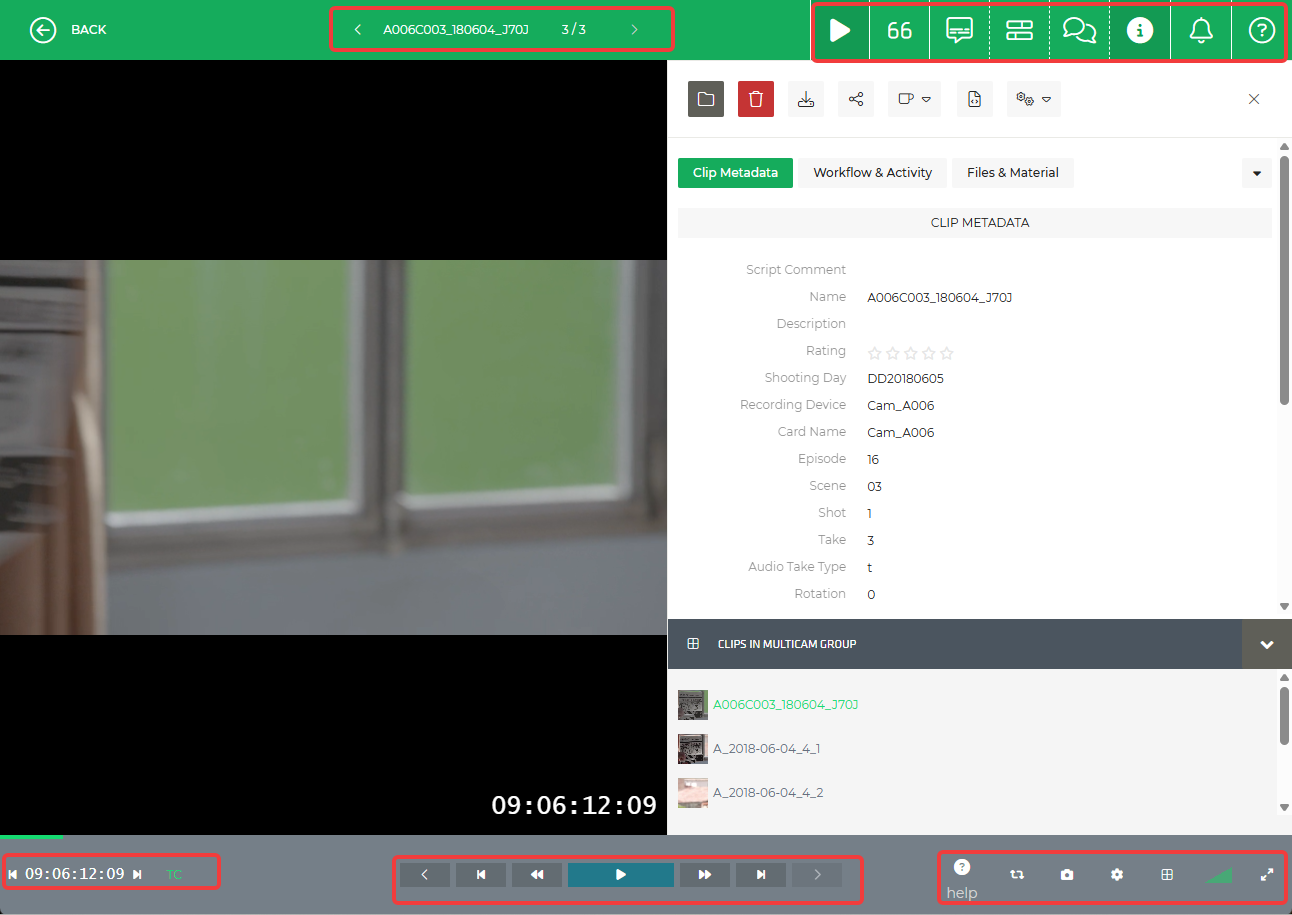Screen dimensions: 1292x915
Task: Toggle the multicam grid view in player bar
Action: [1167, 875]
